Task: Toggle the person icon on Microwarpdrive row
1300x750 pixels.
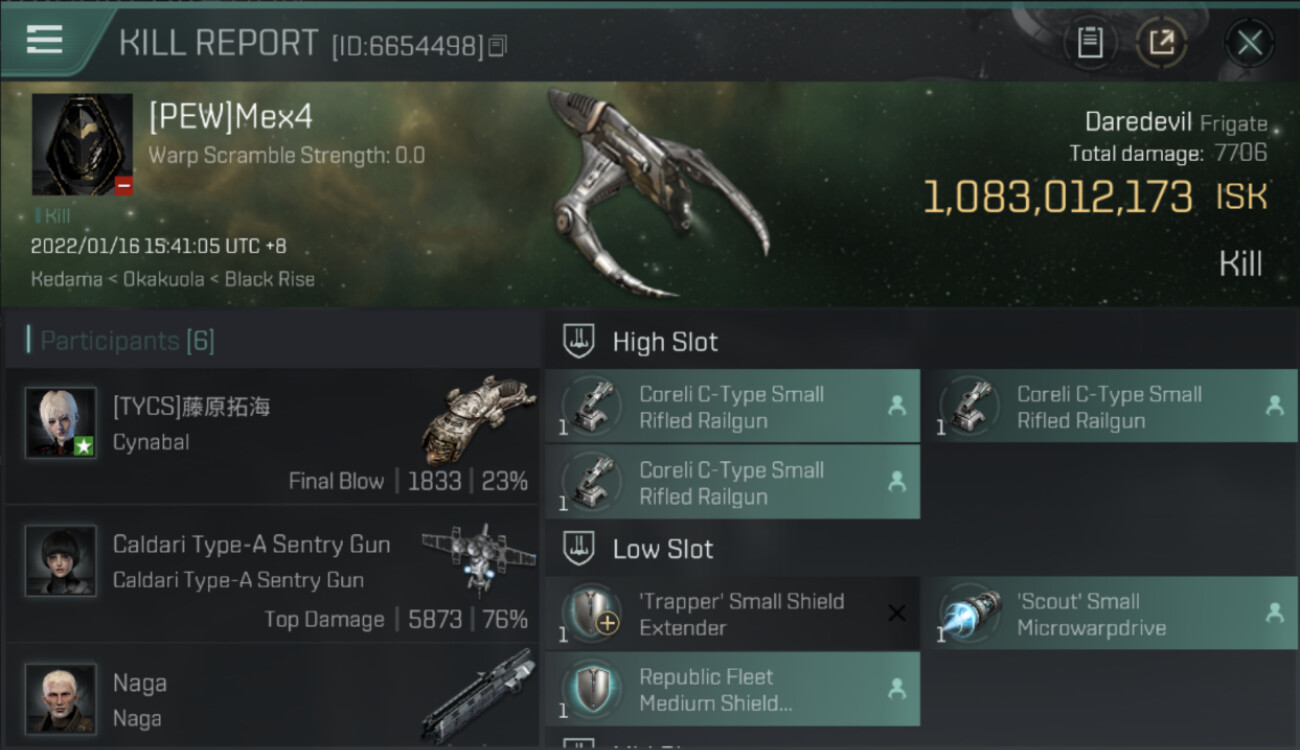Action: [1274, 613]
